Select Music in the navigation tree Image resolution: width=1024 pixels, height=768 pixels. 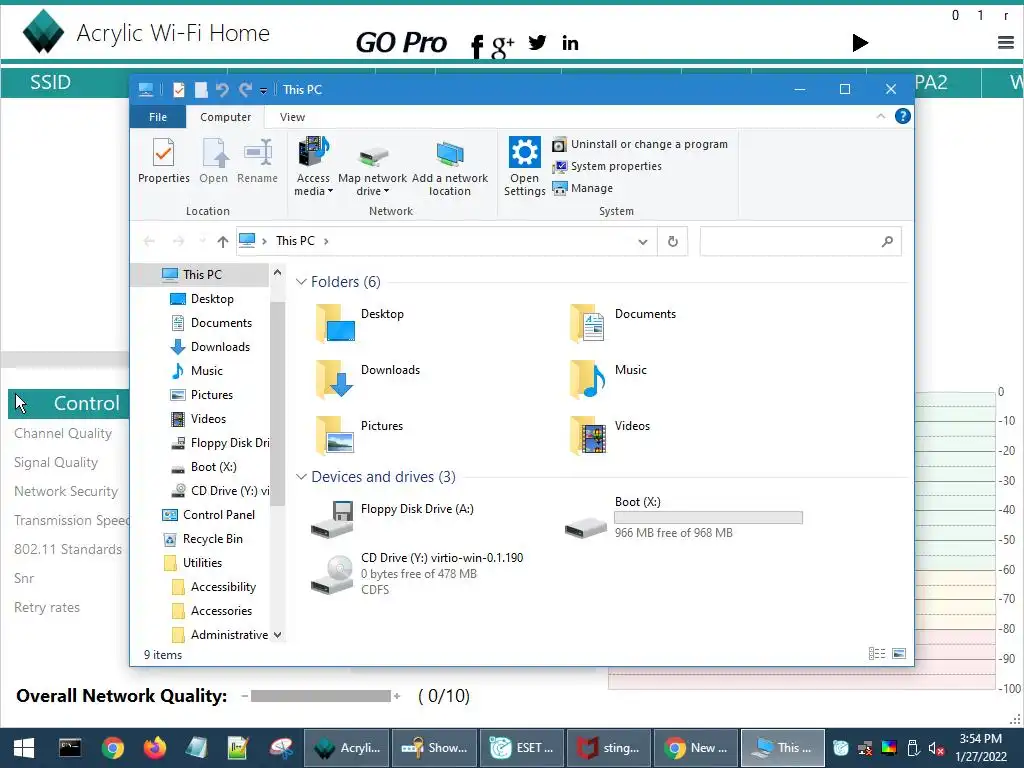point(206,371)
